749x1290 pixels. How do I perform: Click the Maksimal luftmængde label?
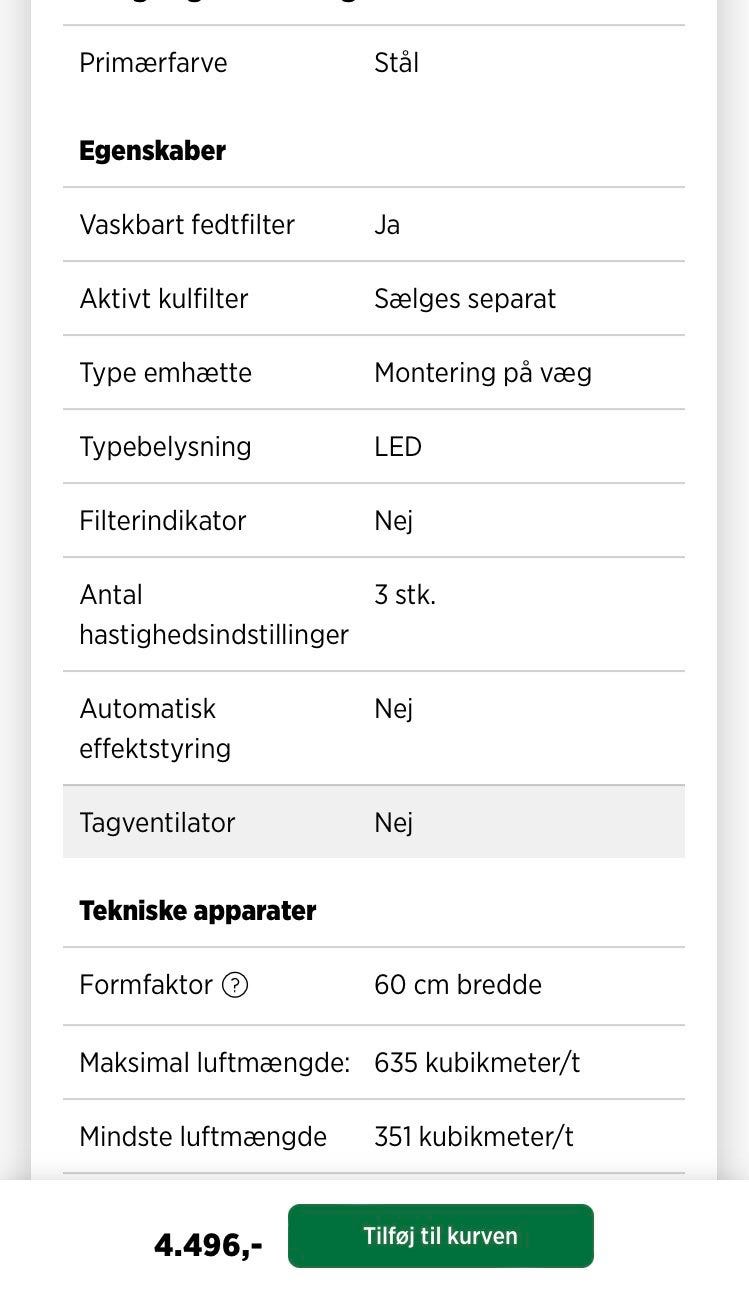click(214, 1062)
